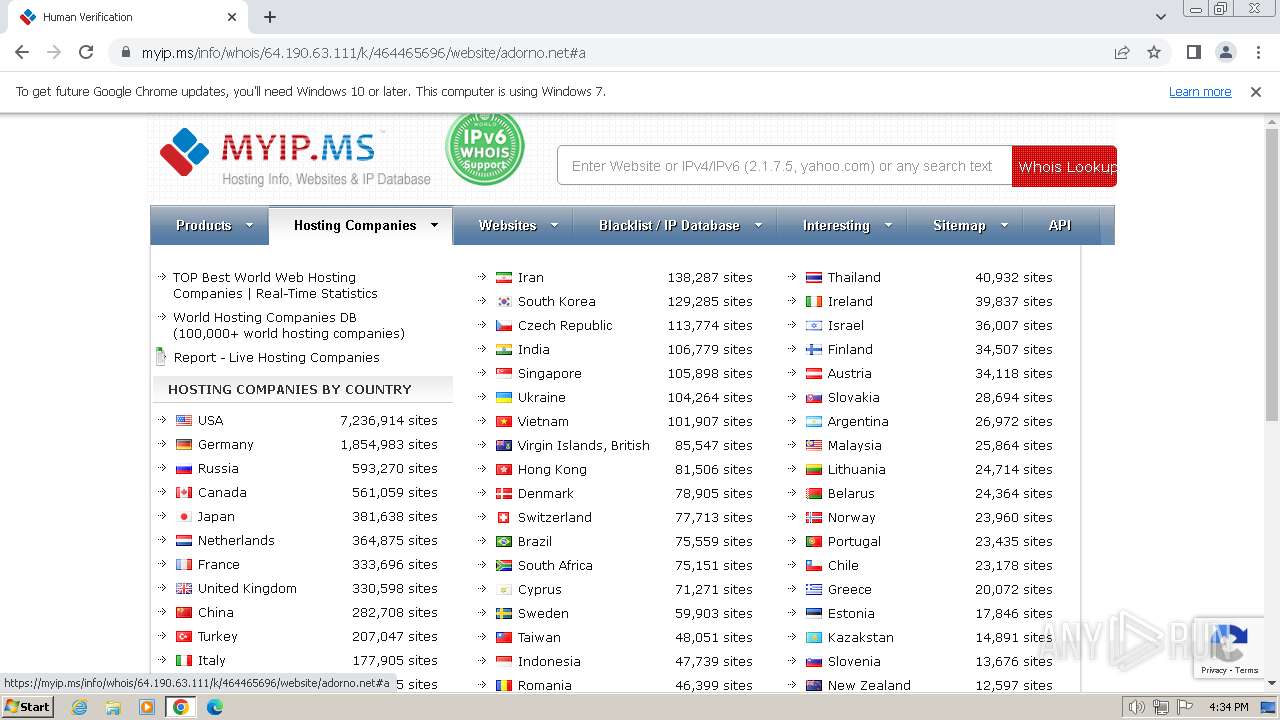Select the Ireland country link

coord(850,302)
